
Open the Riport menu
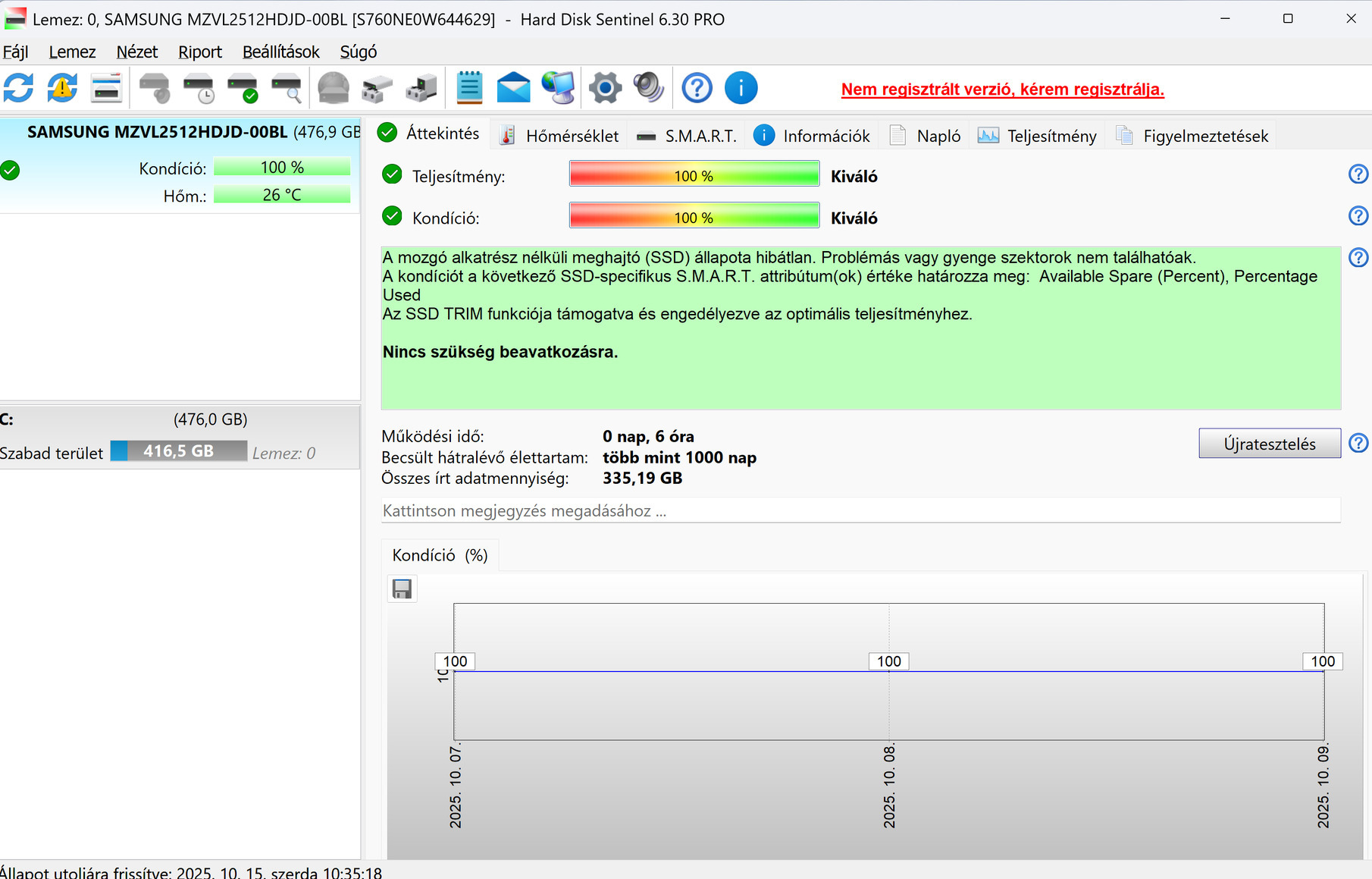click(x=200, y=52)
